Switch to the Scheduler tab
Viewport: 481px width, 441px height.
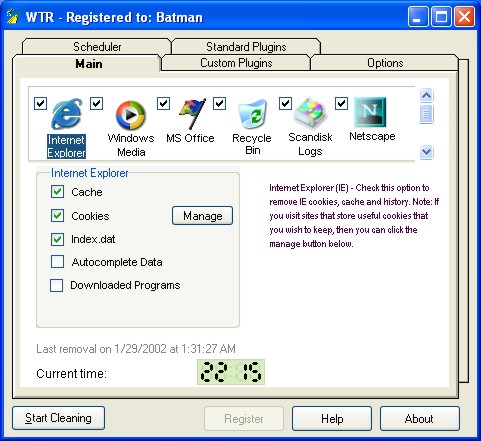point(97,47)
